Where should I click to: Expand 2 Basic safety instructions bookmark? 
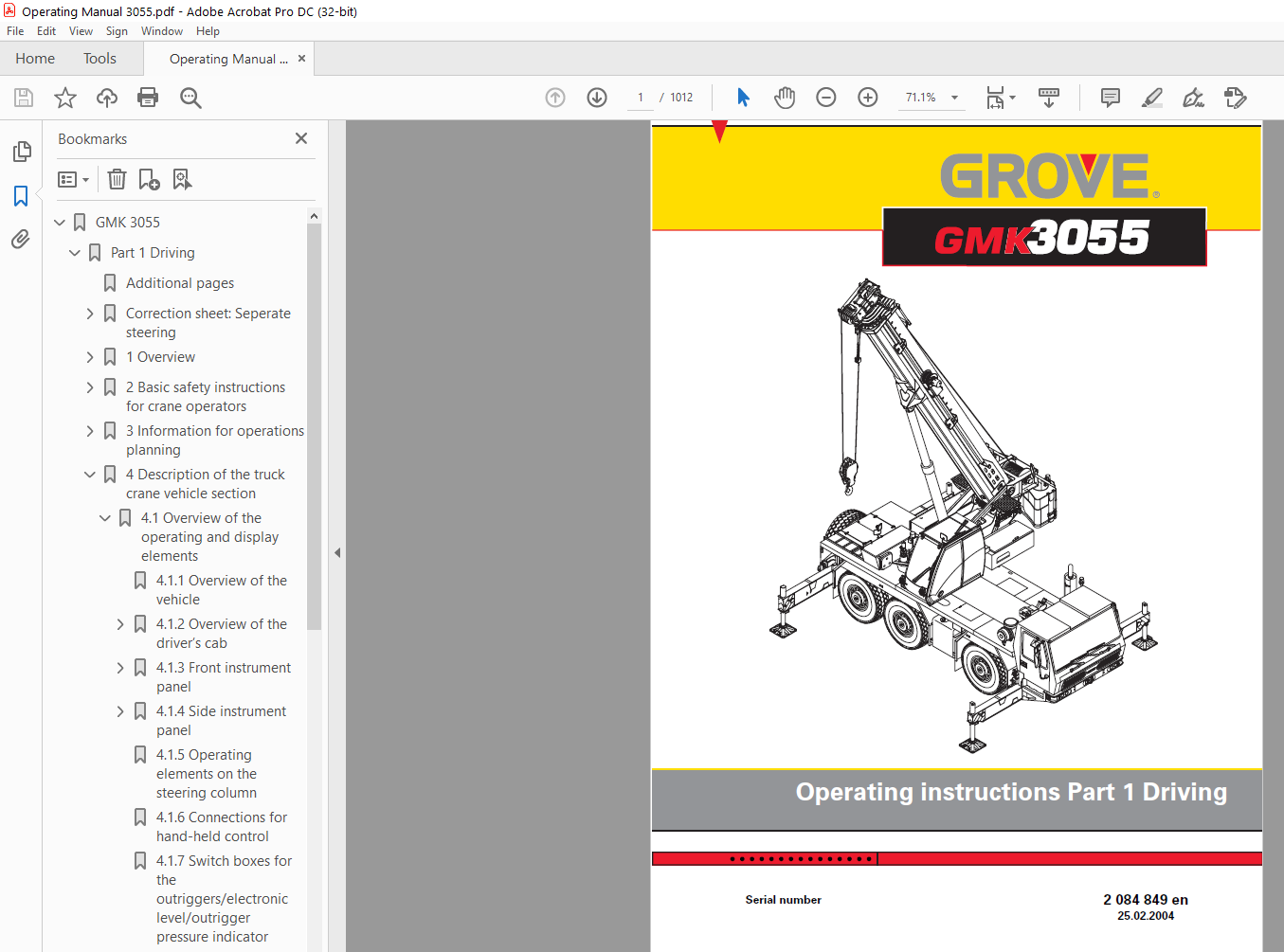pyautogui.click(x=90, y=387)
